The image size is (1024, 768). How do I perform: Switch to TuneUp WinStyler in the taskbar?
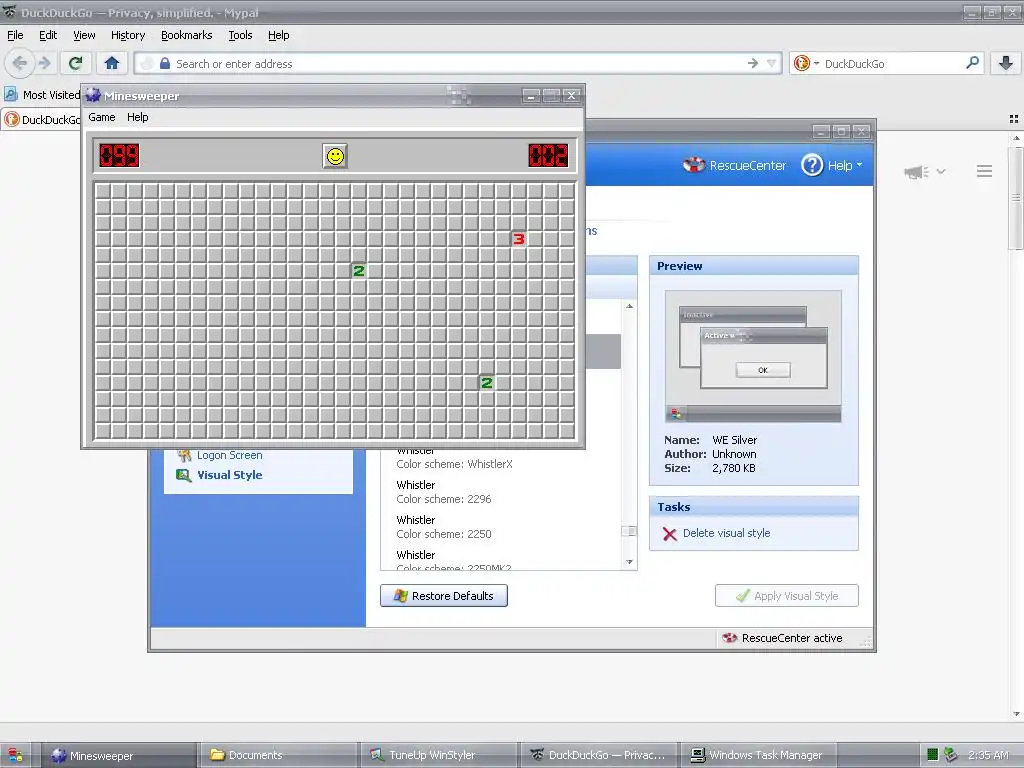(x=439, y=756)
